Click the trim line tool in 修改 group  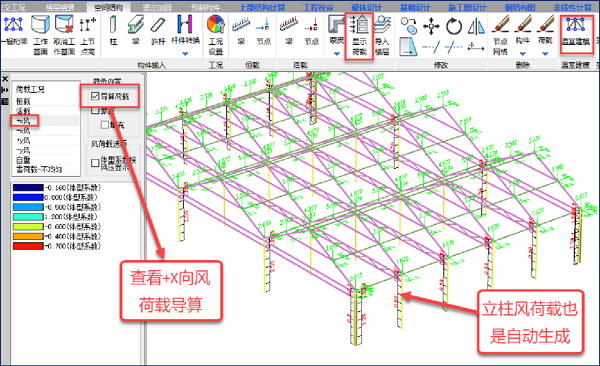454,47
